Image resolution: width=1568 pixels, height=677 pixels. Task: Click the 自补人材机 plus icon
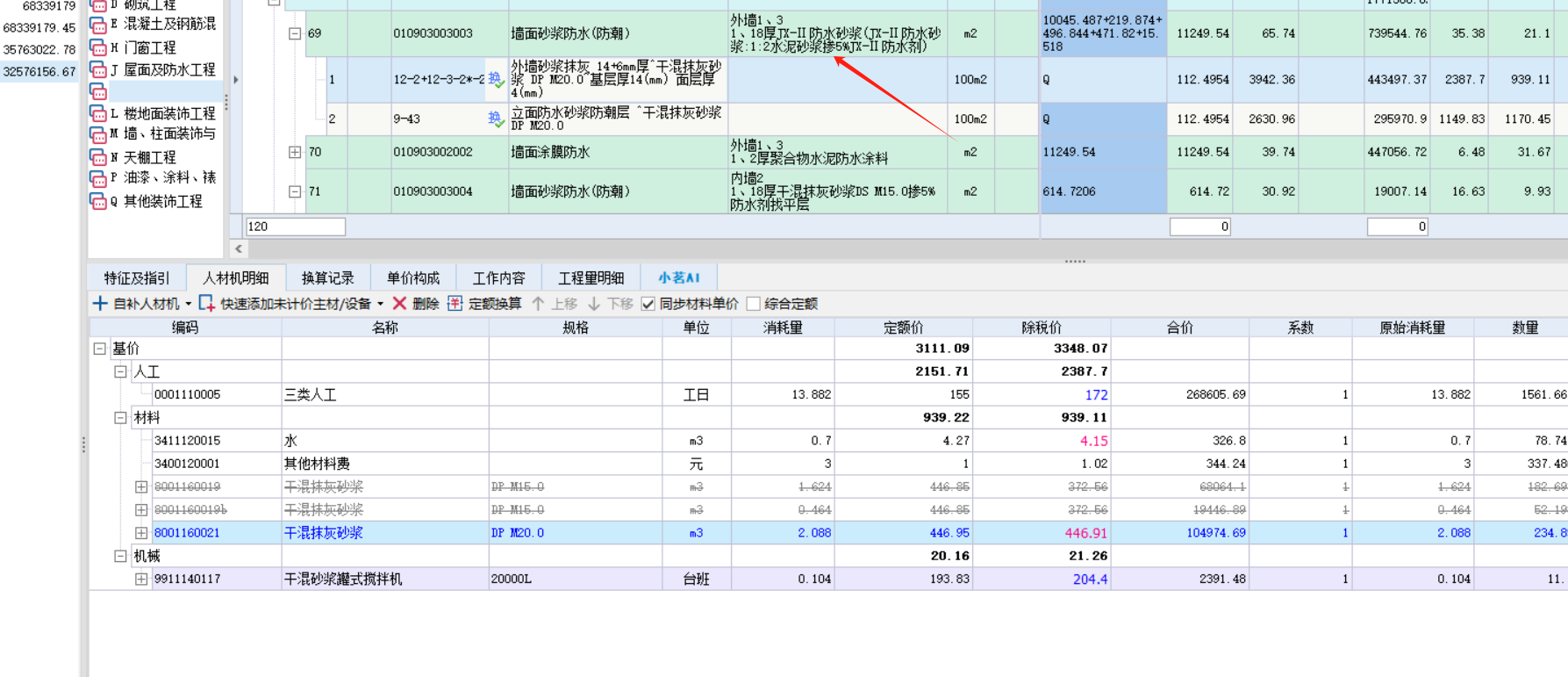(100, 304)
